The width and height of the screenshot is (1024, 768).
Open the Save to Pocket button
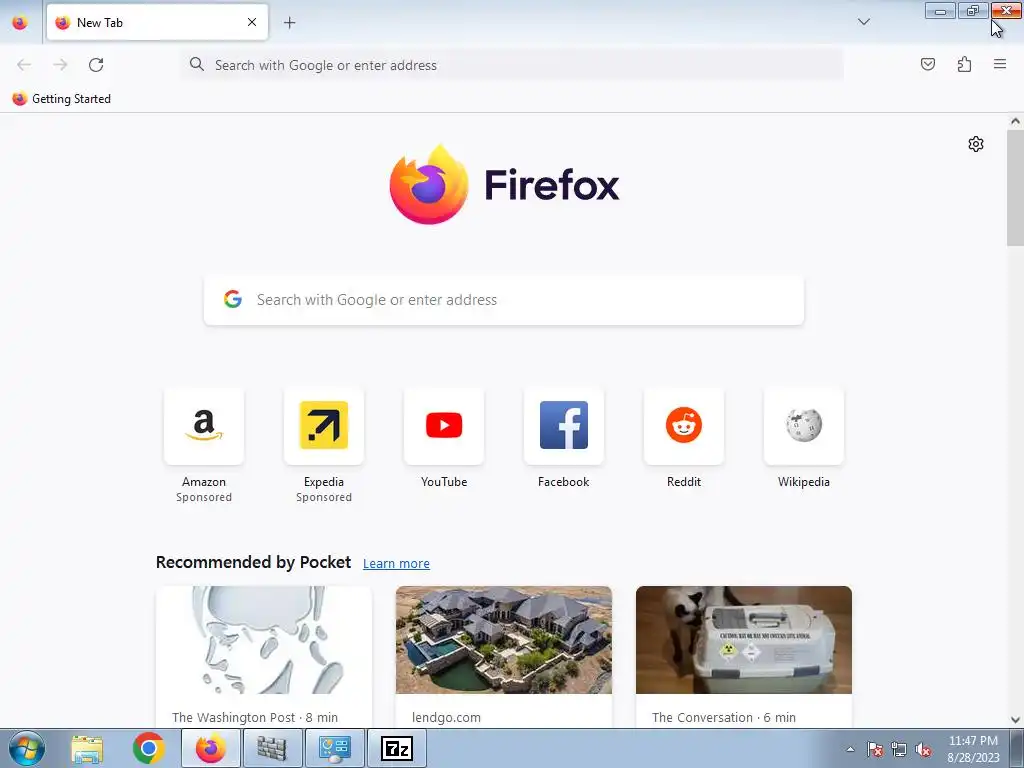tap(927, 64)
